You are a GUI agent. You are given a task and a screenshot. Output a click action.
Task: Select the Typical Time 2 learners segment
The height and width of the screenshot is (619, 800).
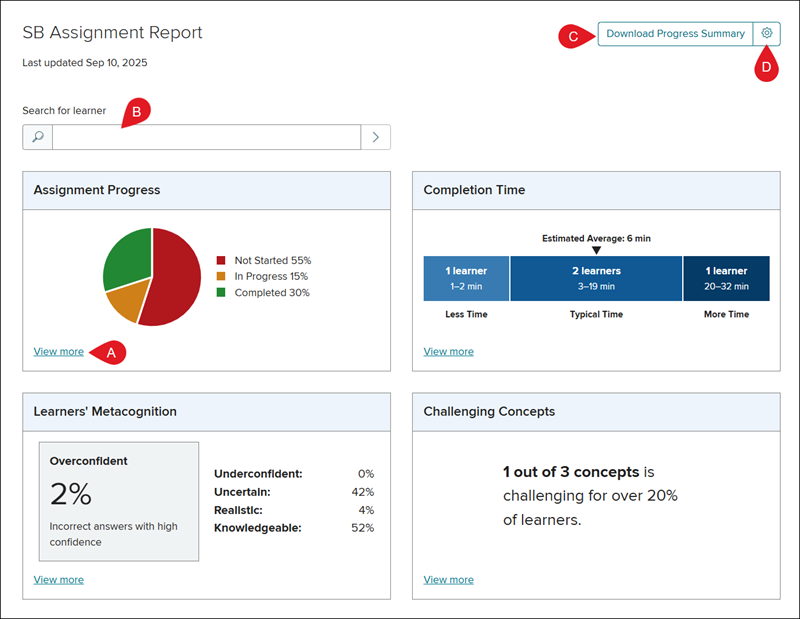[x=596, y=278]
